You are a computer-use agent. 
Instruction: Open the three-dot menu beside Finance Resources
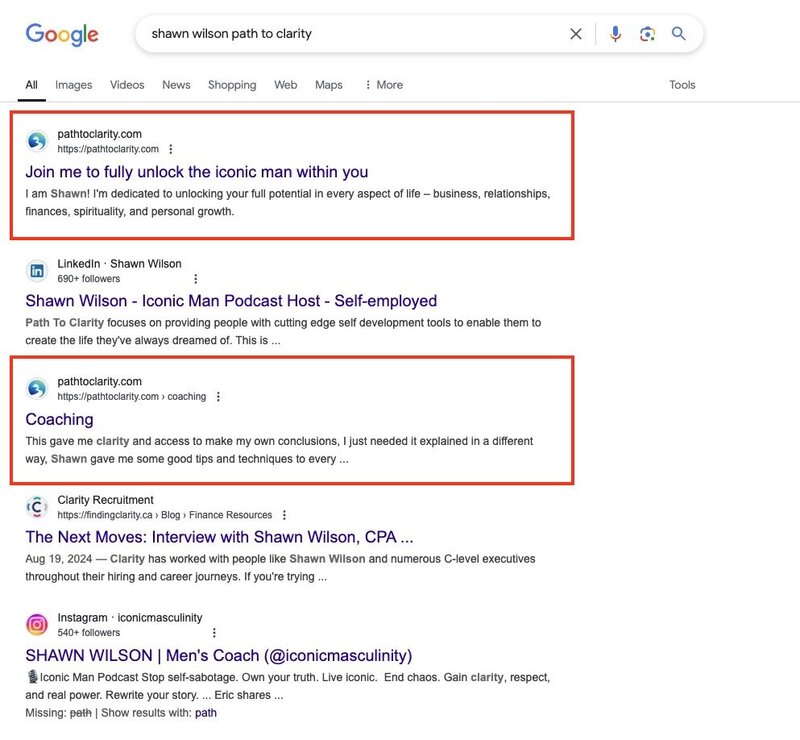coord(284,515)
